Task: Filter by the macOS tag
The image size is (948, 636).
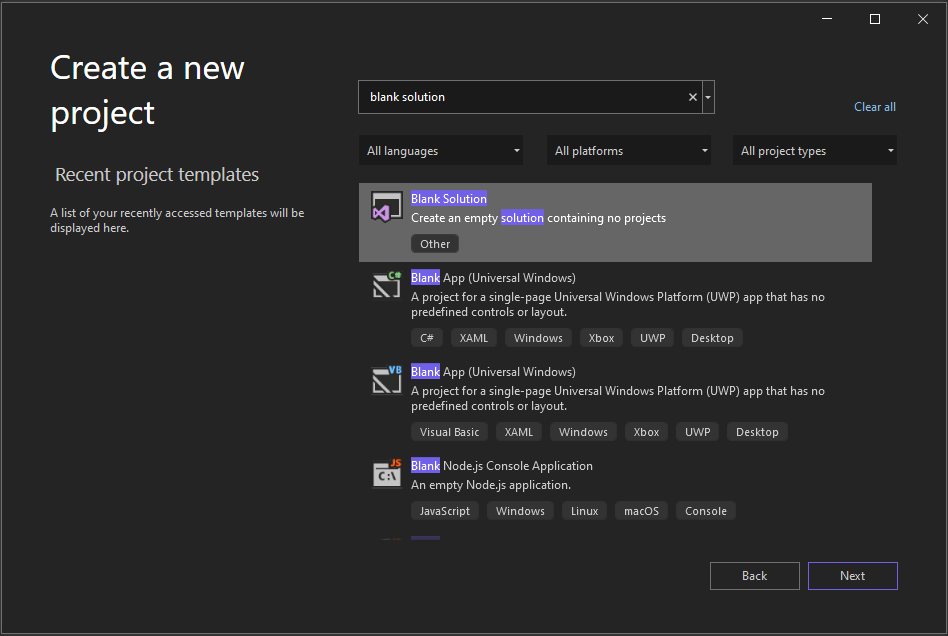Action: [x=640, y=510]
